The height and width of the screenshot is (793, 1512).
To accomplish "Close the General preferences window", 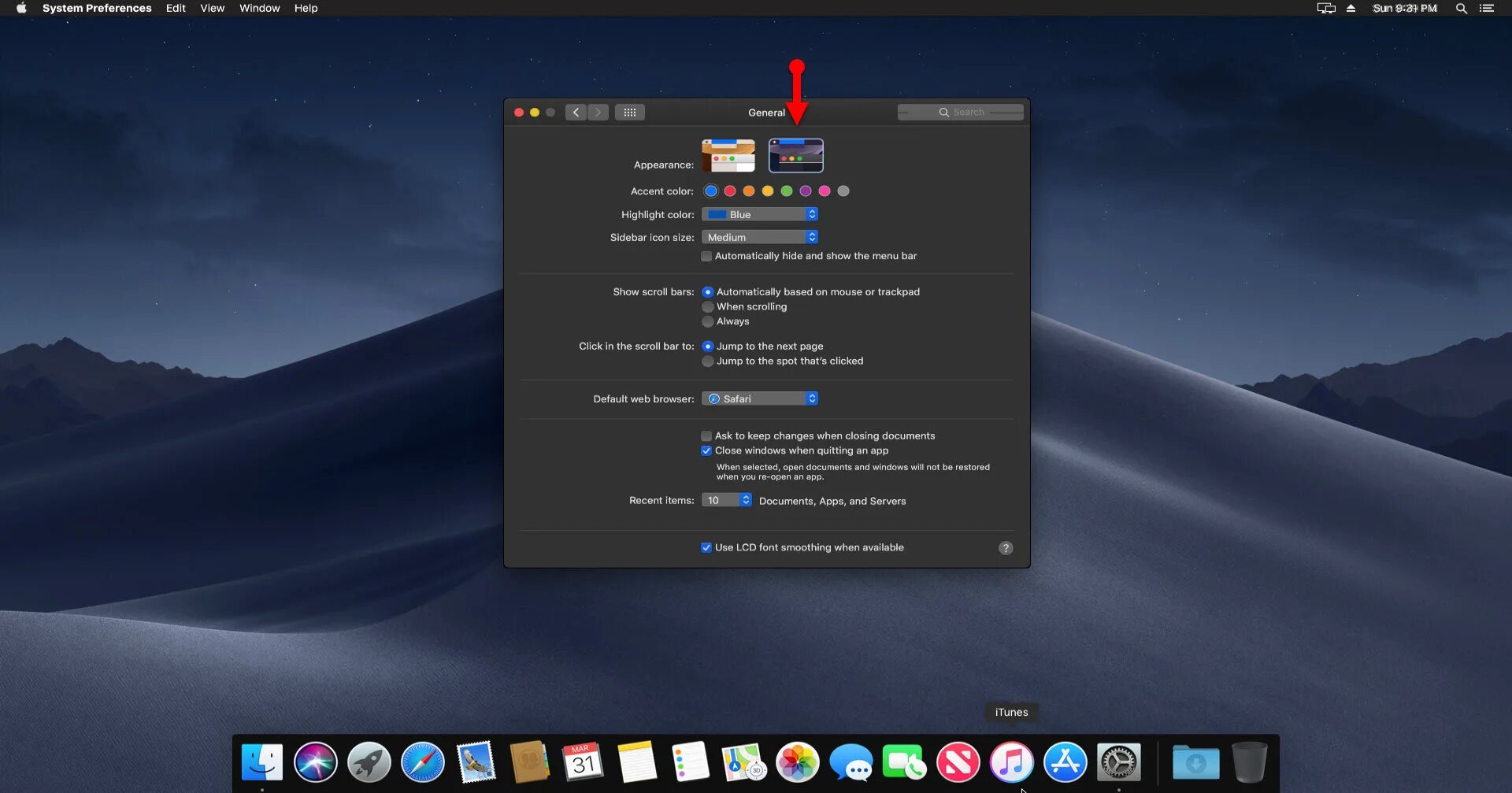I will pyautogui.click(x=519, y=113).
